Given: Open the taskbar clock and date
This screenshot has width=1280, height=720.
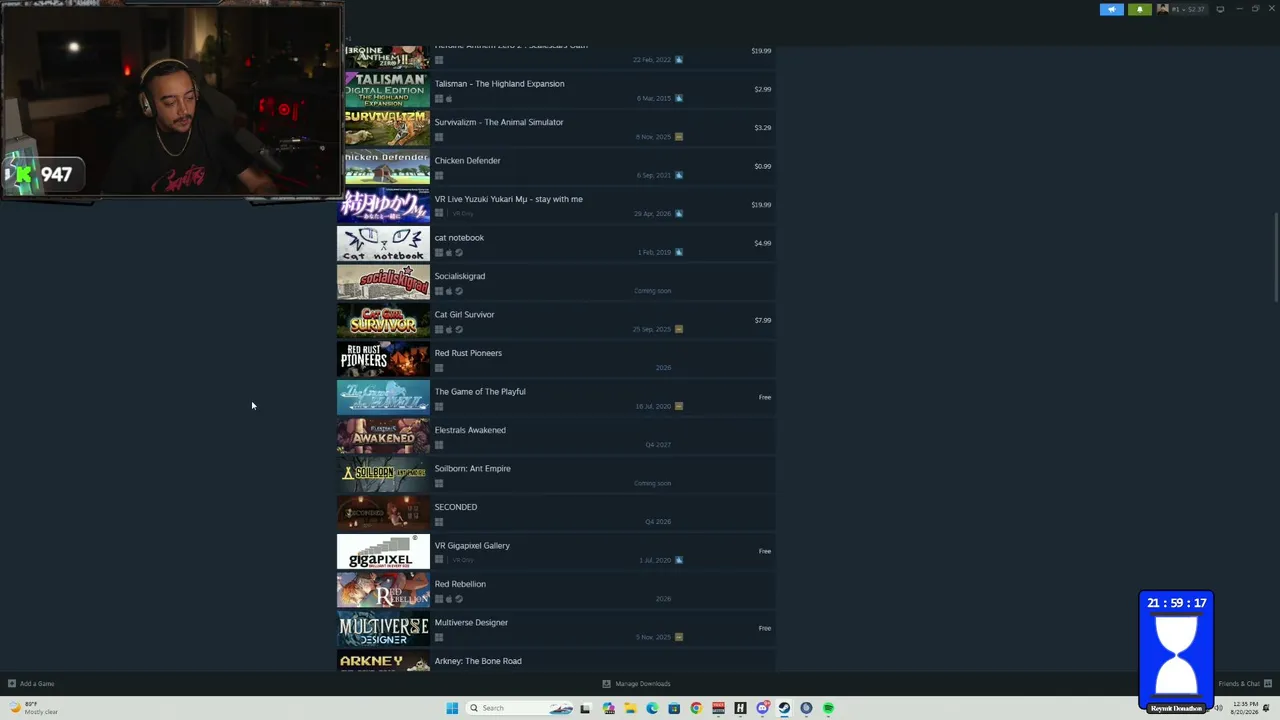Looking at the screenshot, I should coord(1246,708).
